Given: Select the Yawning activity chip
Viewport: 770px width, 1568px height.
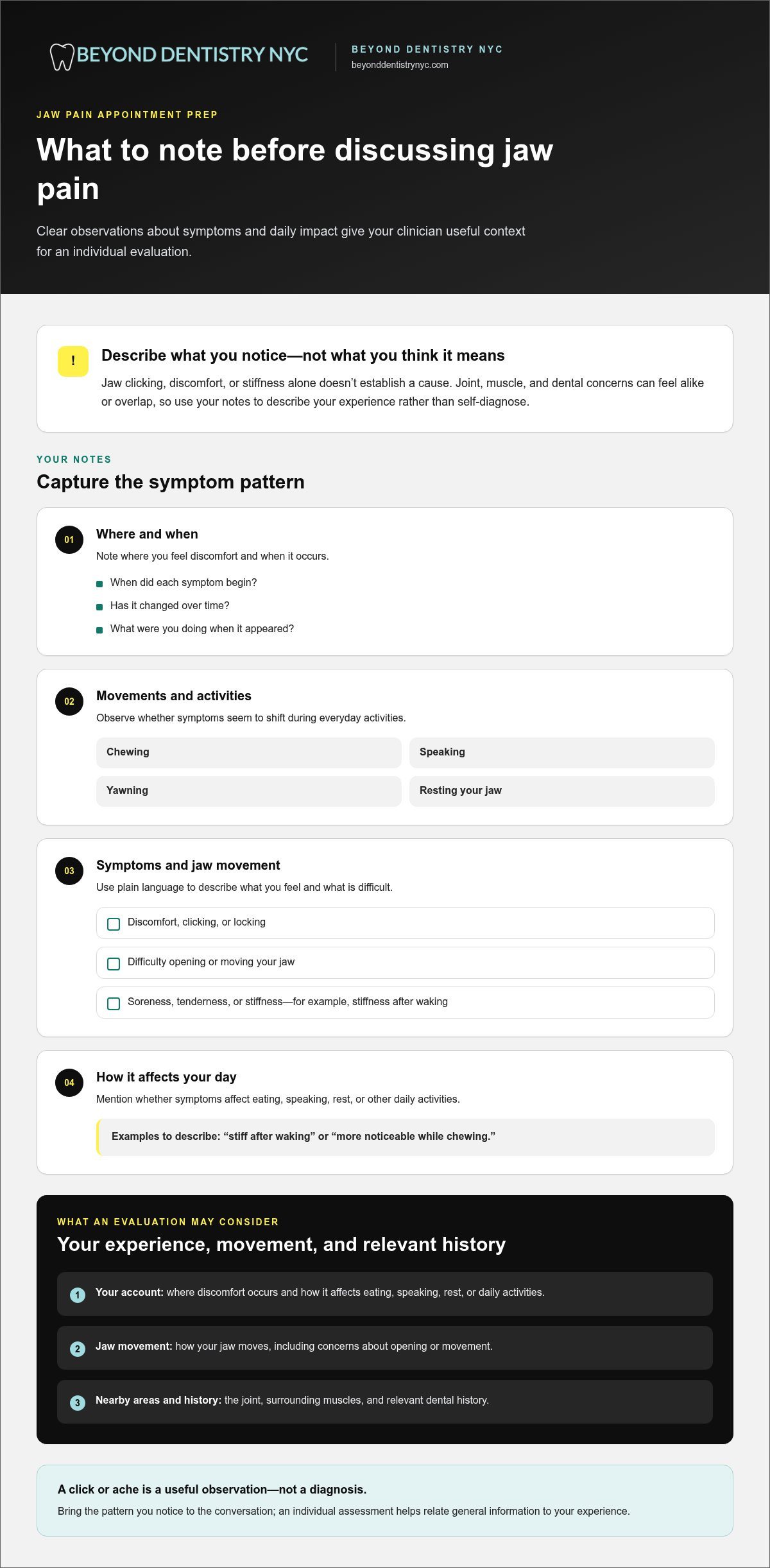Looking at the screenshot, I should [249, 791].
